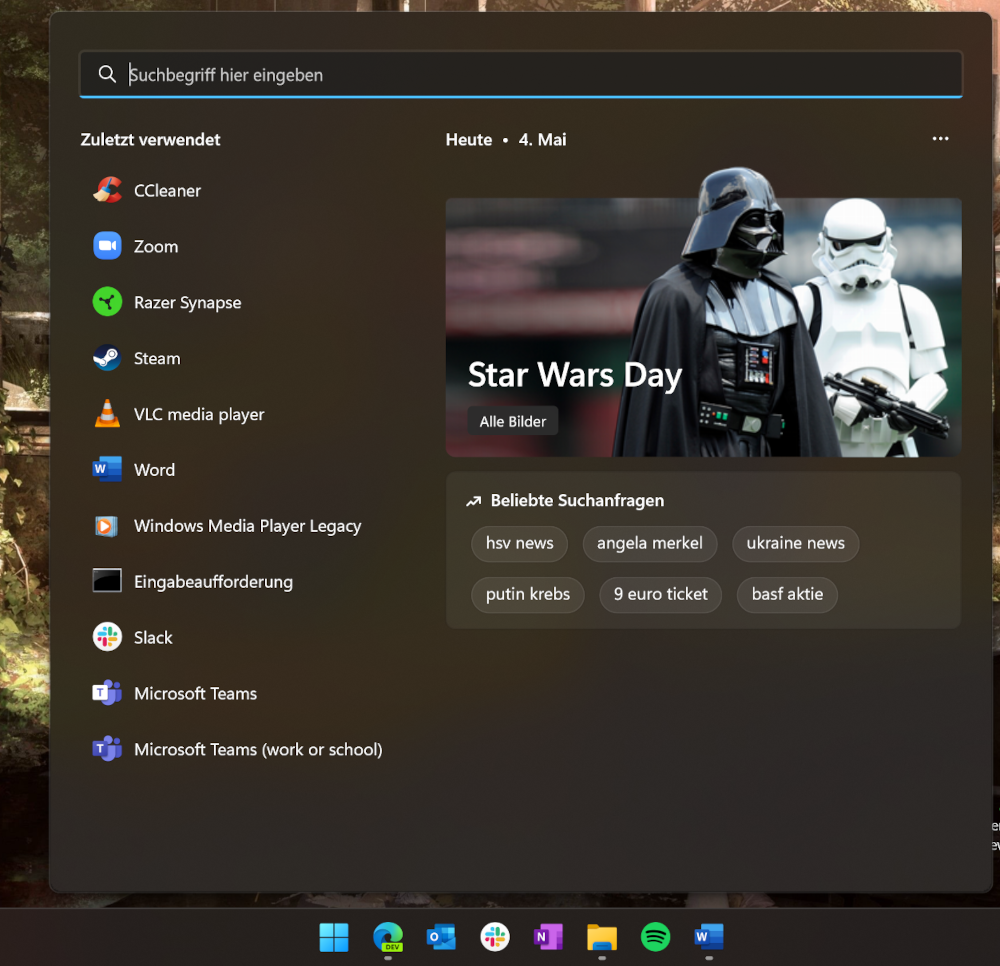Select Windows Media Player Legacy text

tap(247, 526)
